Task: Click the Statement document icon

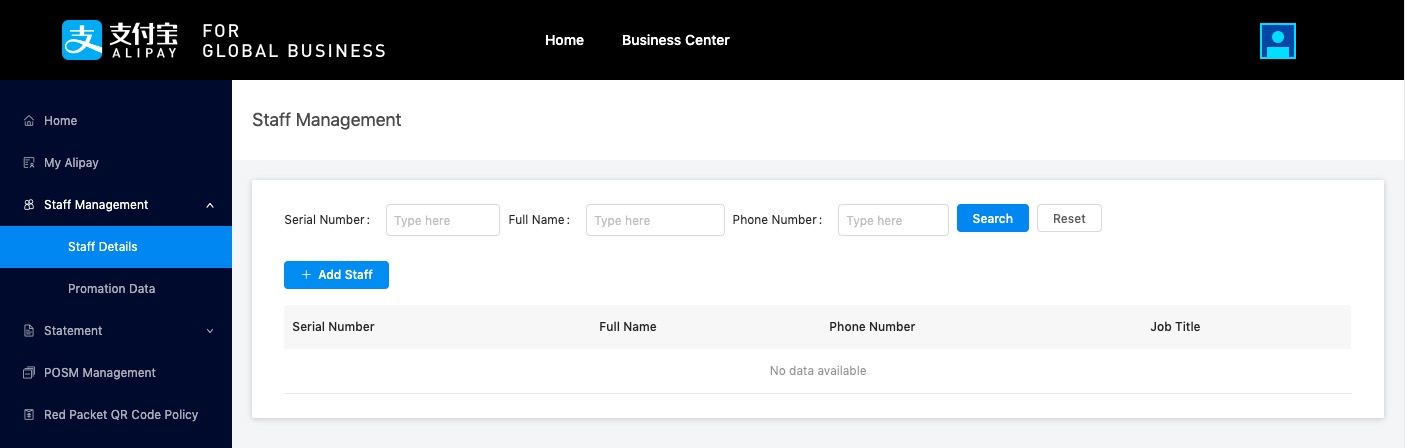Action: point(29,331)
